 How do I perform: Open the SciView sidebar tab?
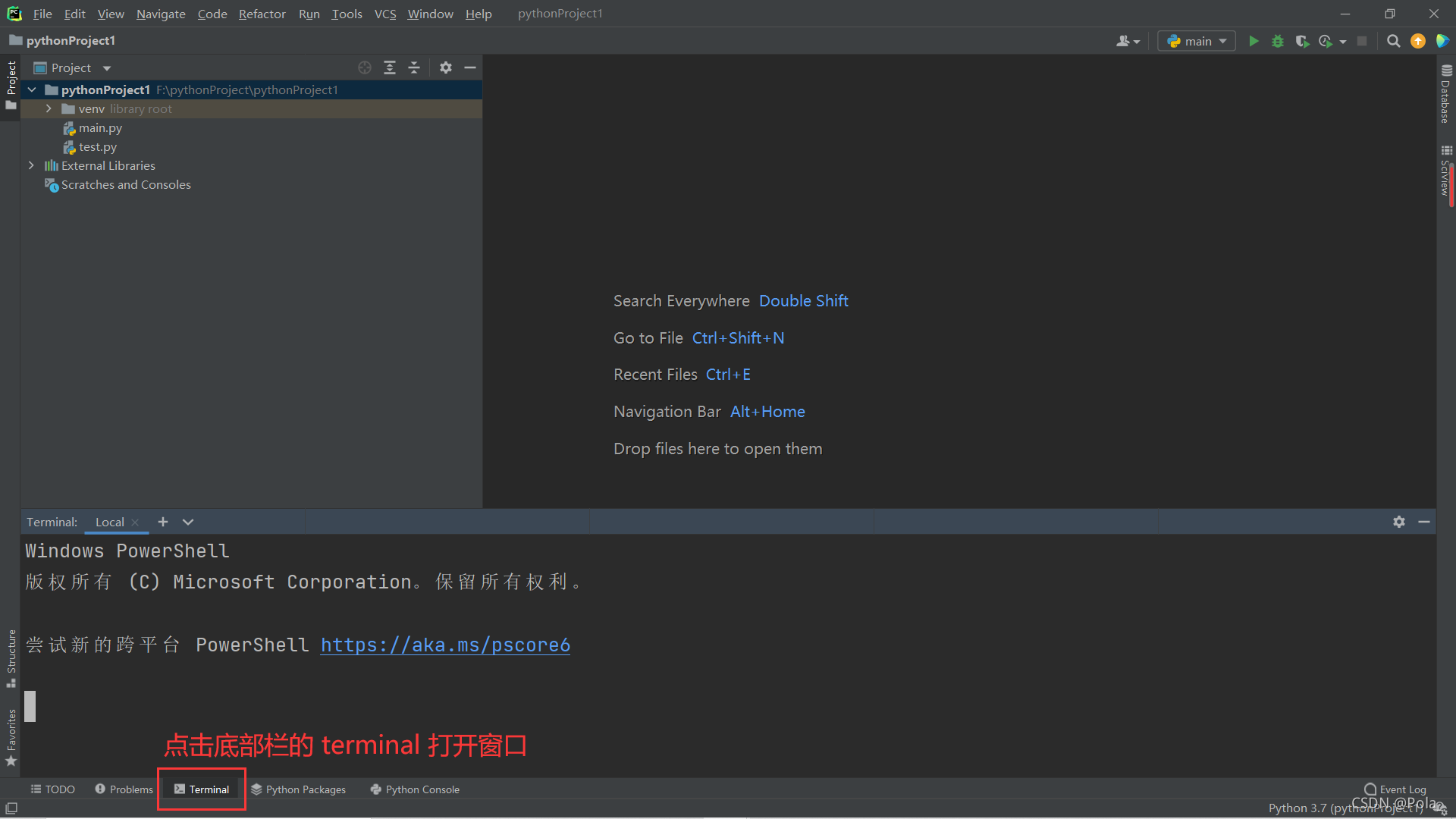1445,170
